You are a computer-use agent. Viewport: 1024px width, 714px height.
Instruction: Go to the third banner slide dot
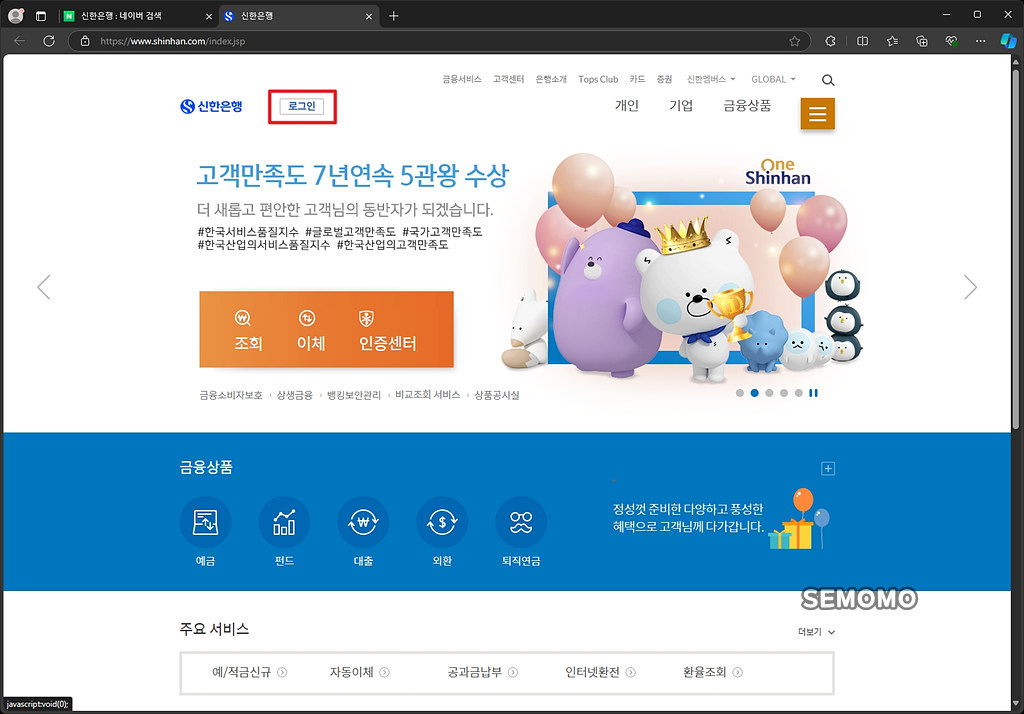tap(769, 393)
